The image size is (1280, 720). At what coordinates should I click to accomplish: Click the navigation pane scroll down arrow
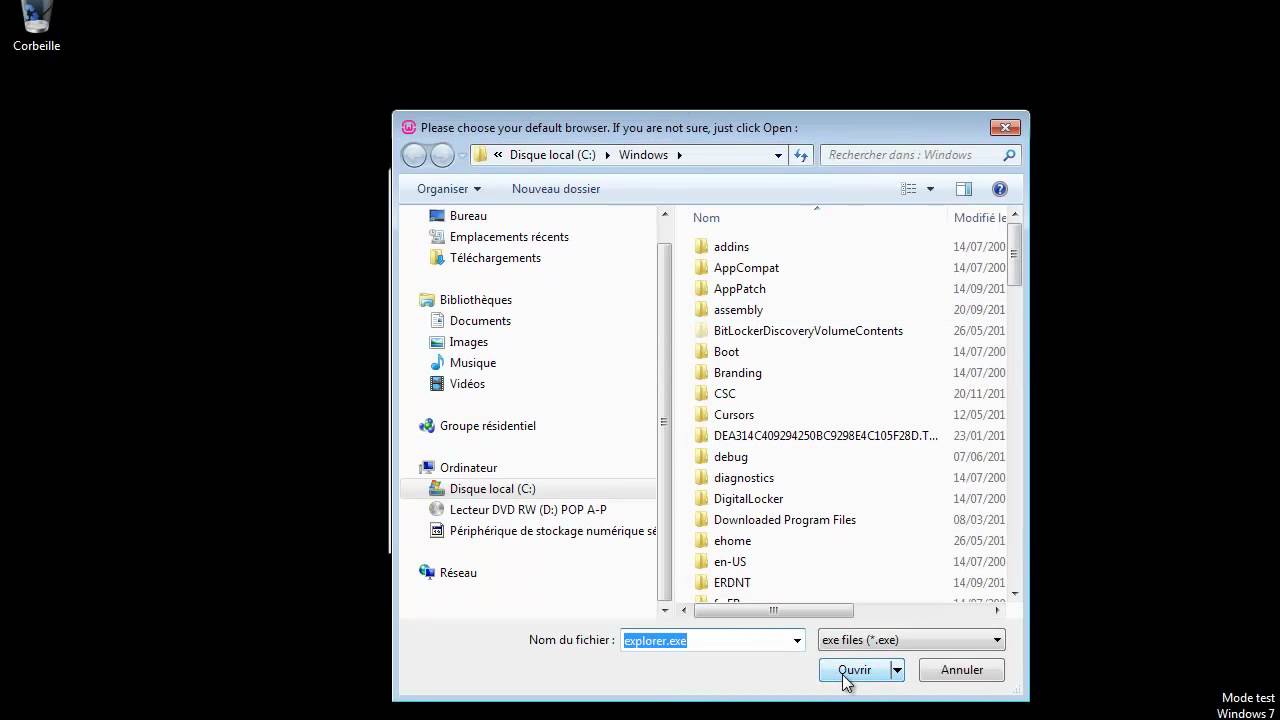[664, 610]
